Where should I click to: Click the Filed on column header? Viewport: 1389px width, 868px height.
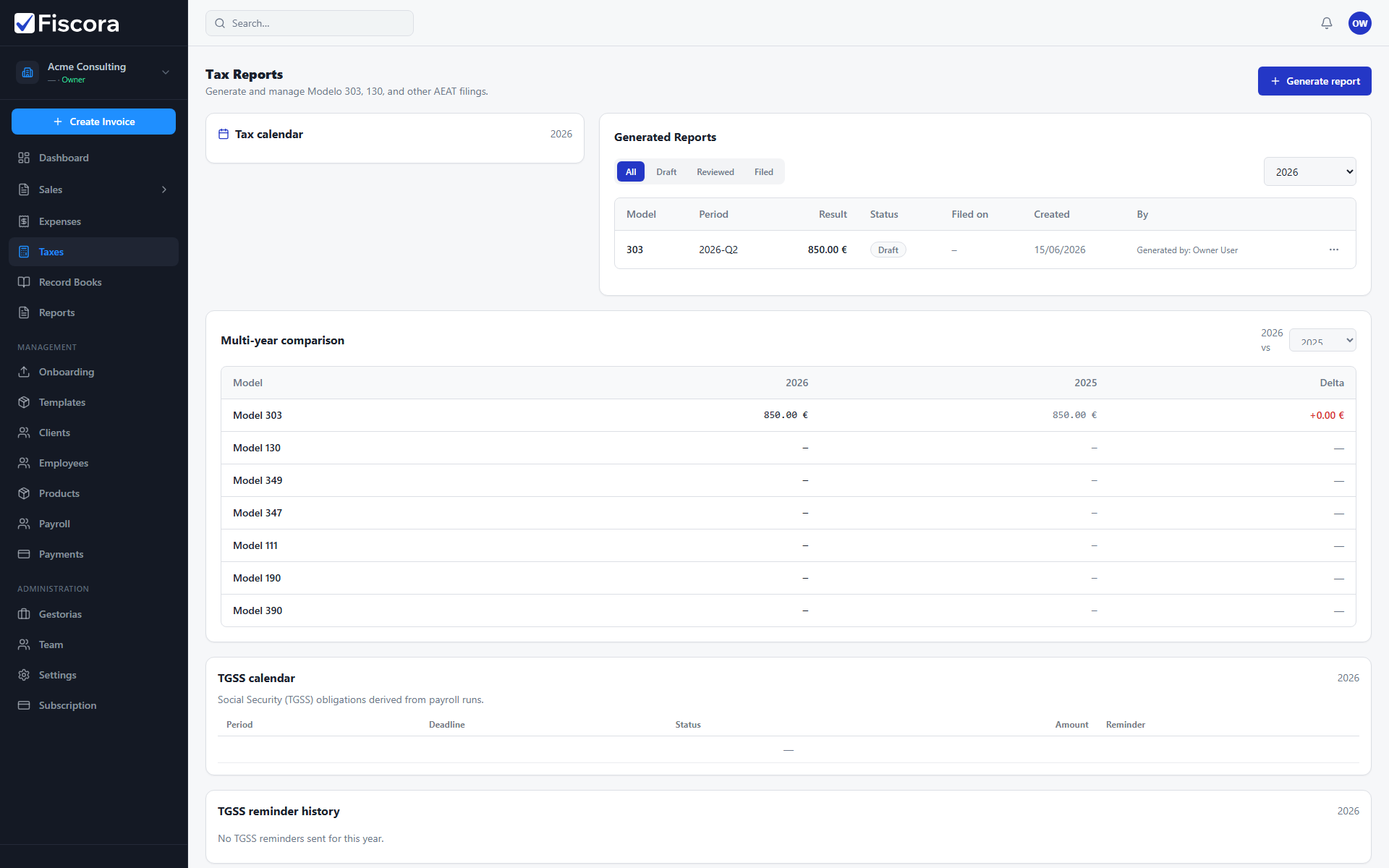[x=969, y=214]
